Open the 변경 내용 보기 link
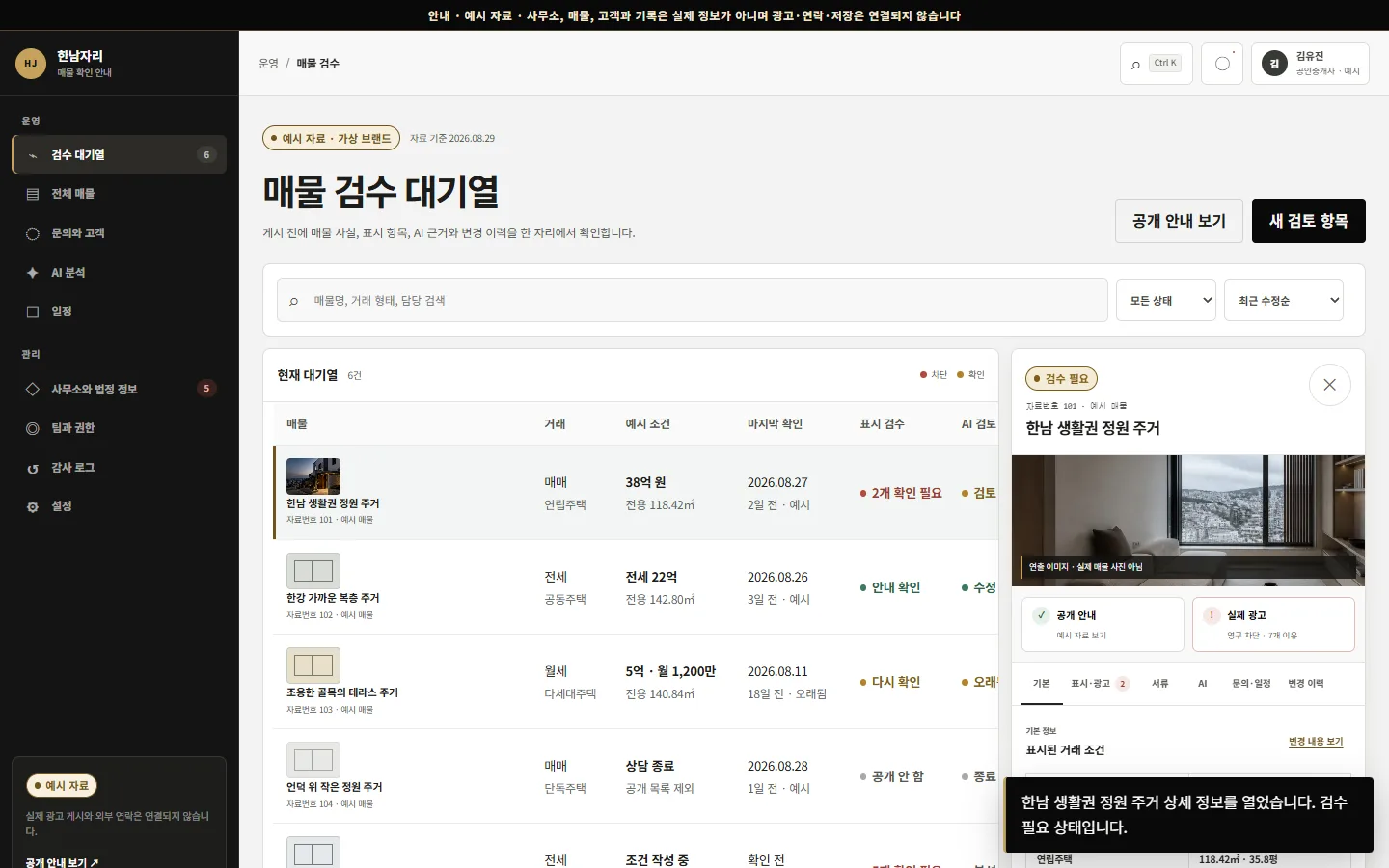The width and height of the screenshot is (1389, 868). point(1316,742)
